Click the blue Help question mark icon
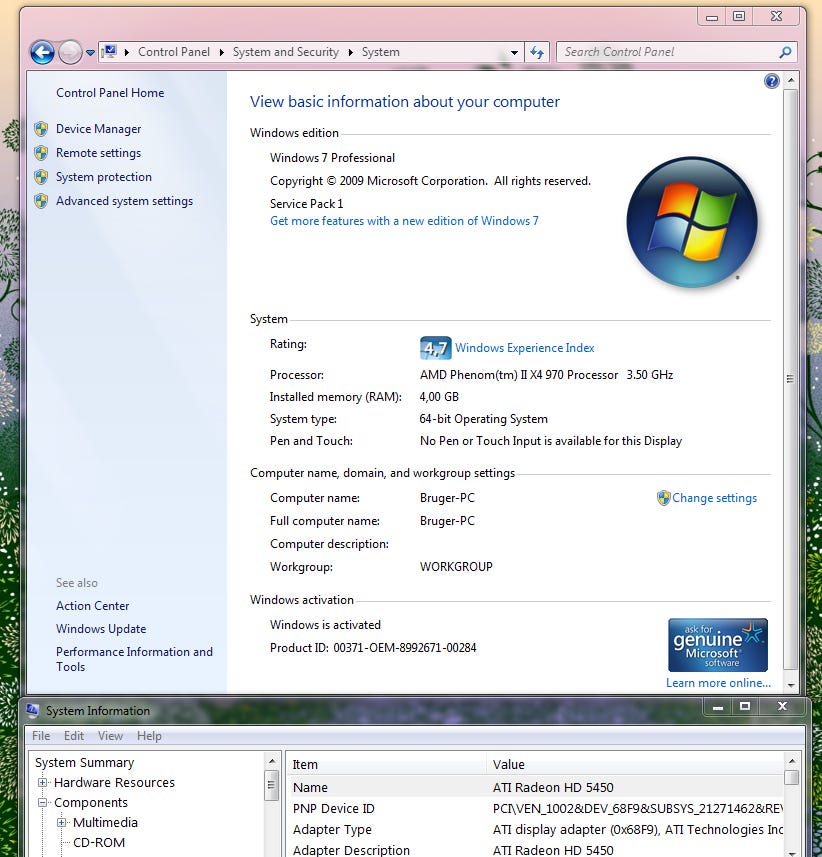Screen dimensions: 822x857 click(772, 82)
